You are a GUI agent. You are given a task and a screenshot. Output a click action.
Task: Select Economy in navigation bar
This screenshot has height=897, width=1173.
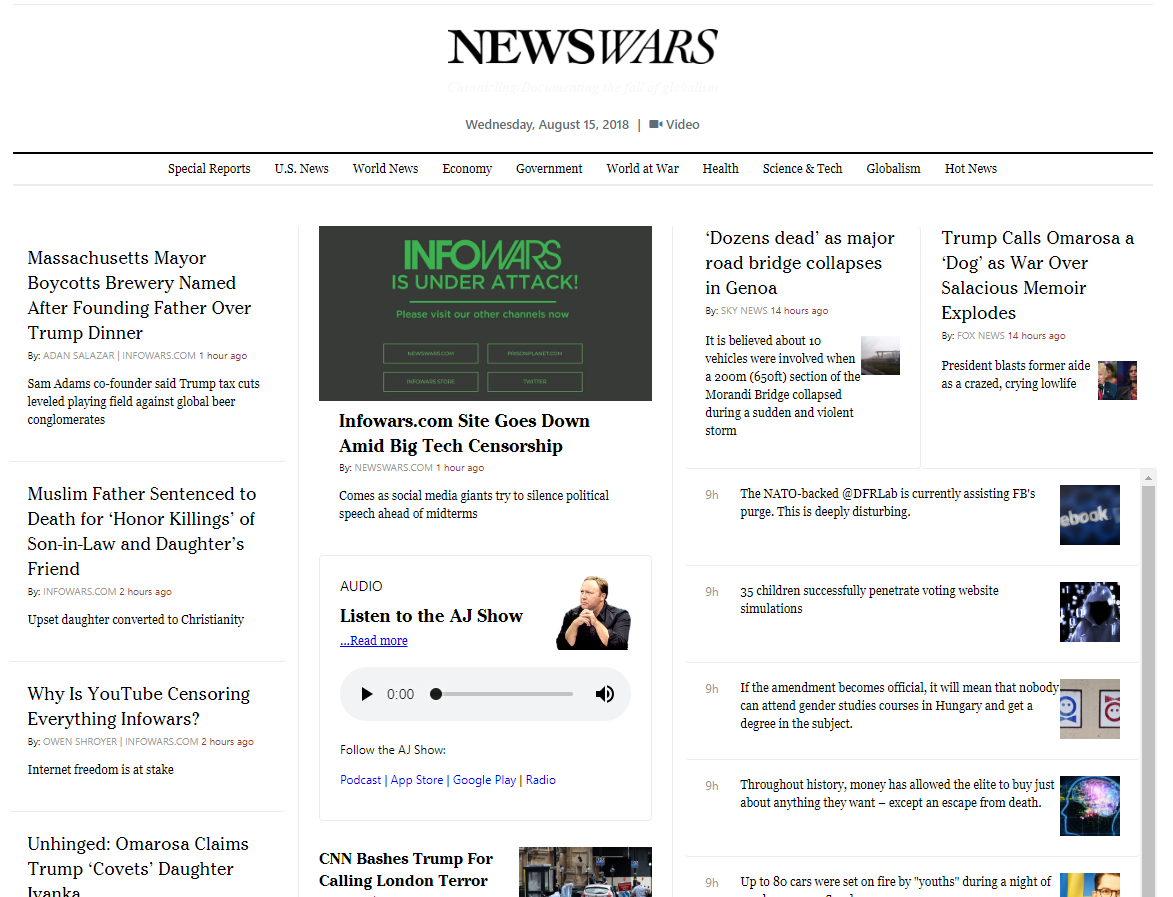[467, 168]
